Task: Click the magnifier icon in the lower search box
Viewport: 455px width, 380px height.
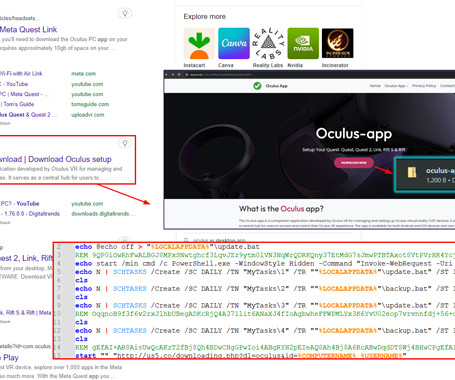Action: 187,240
